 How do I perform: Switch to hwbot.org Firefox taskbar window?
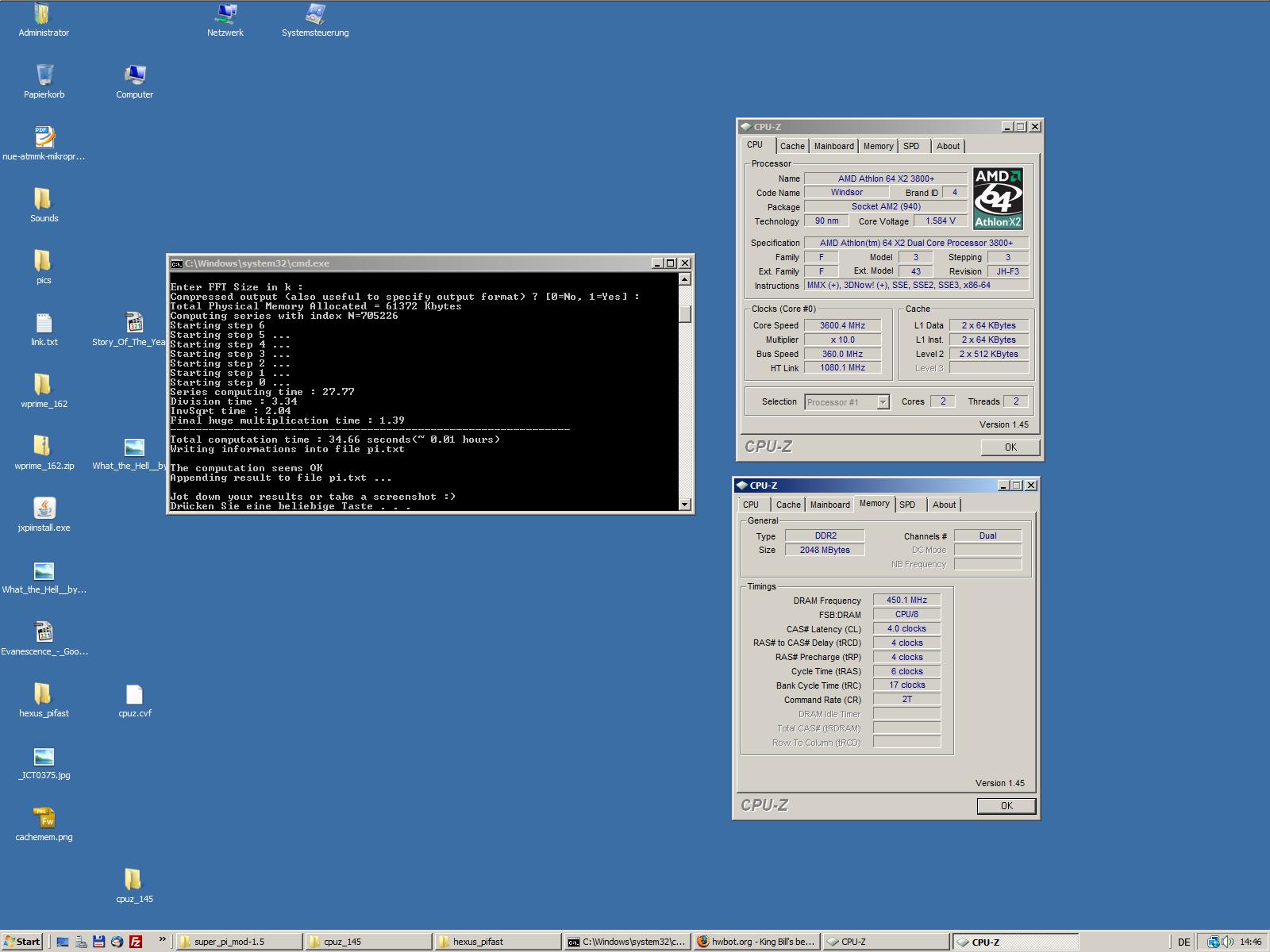[x=756, y=942]
